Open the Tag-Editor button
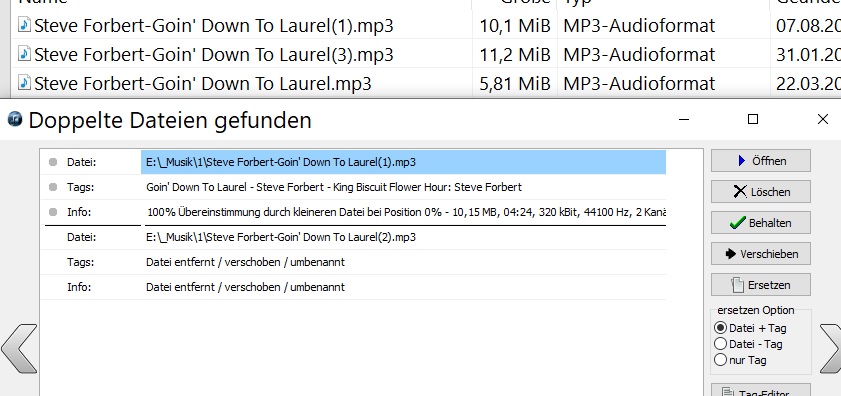841x396 pixels. (761, 391)
